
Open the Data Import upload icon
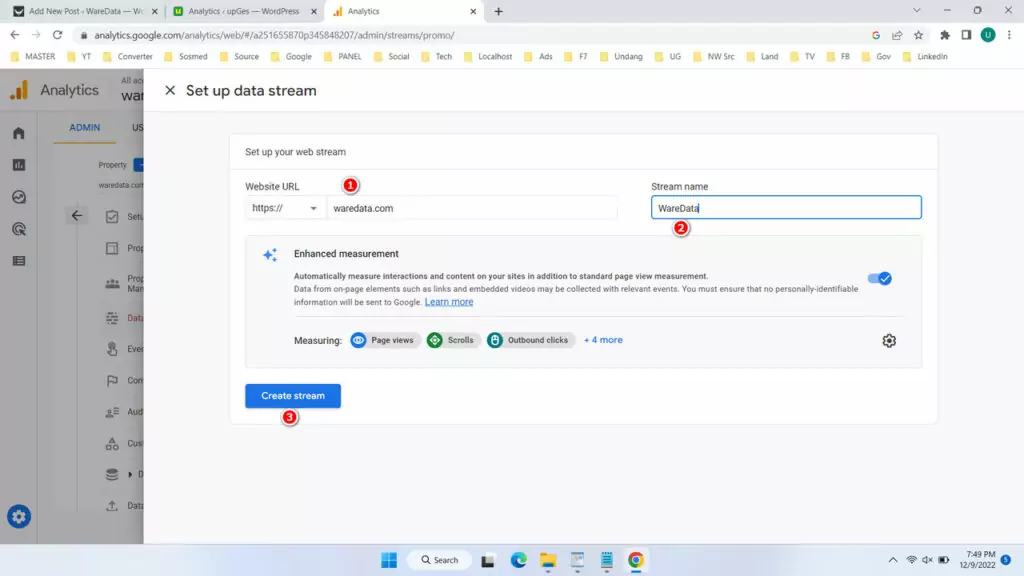(112, 505)
